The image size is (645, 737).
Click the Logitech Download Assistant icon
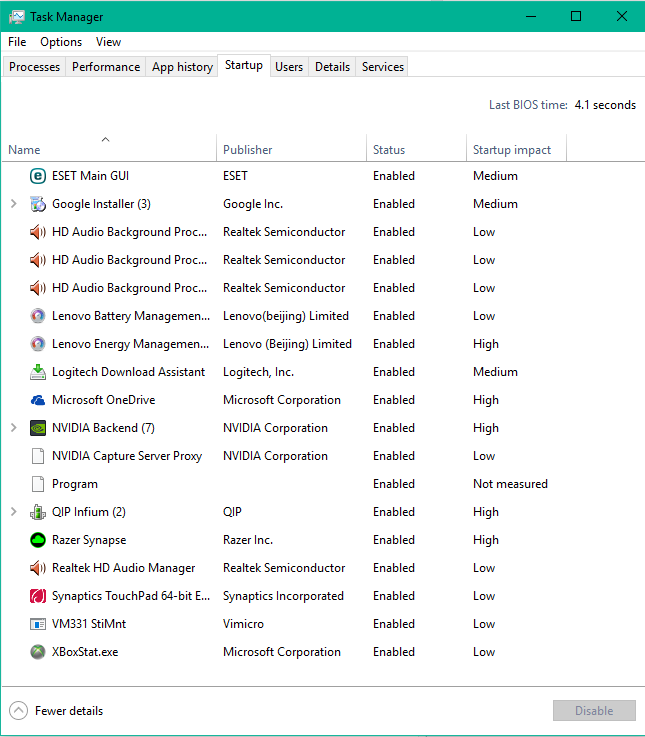[38, 372]
